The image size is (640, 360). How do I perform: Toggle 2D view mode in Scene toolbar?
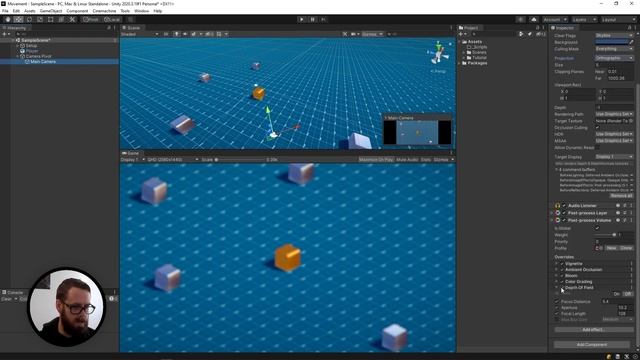[x=166, y=34]
